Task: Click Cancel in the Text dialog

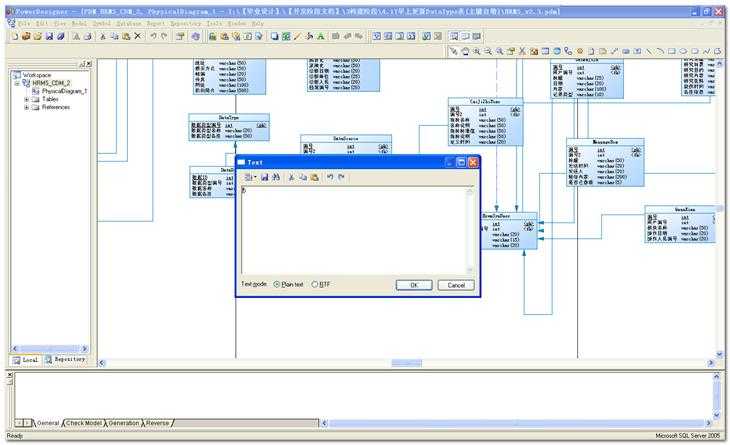Action: 456,285
